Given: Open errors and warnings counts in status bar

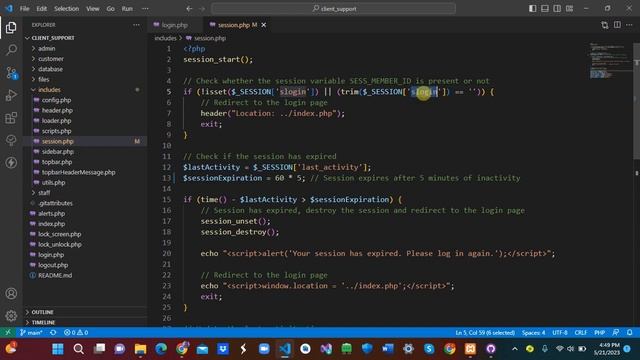Looking at the screenshot, I should point(76,333).
